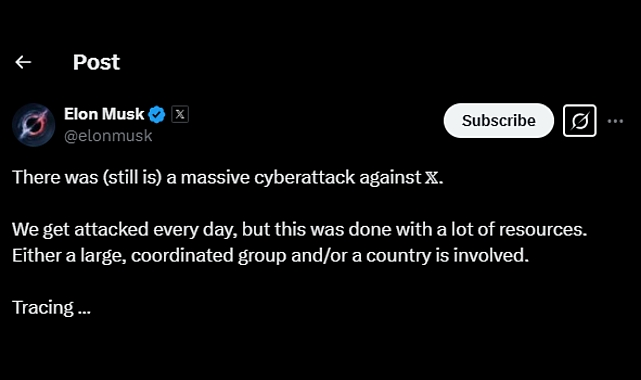Image resolution: width=641 pixels, height=380 pixels.
Task: Click the line starting 'Either a large, coordinated'
Action: (271, 256)
